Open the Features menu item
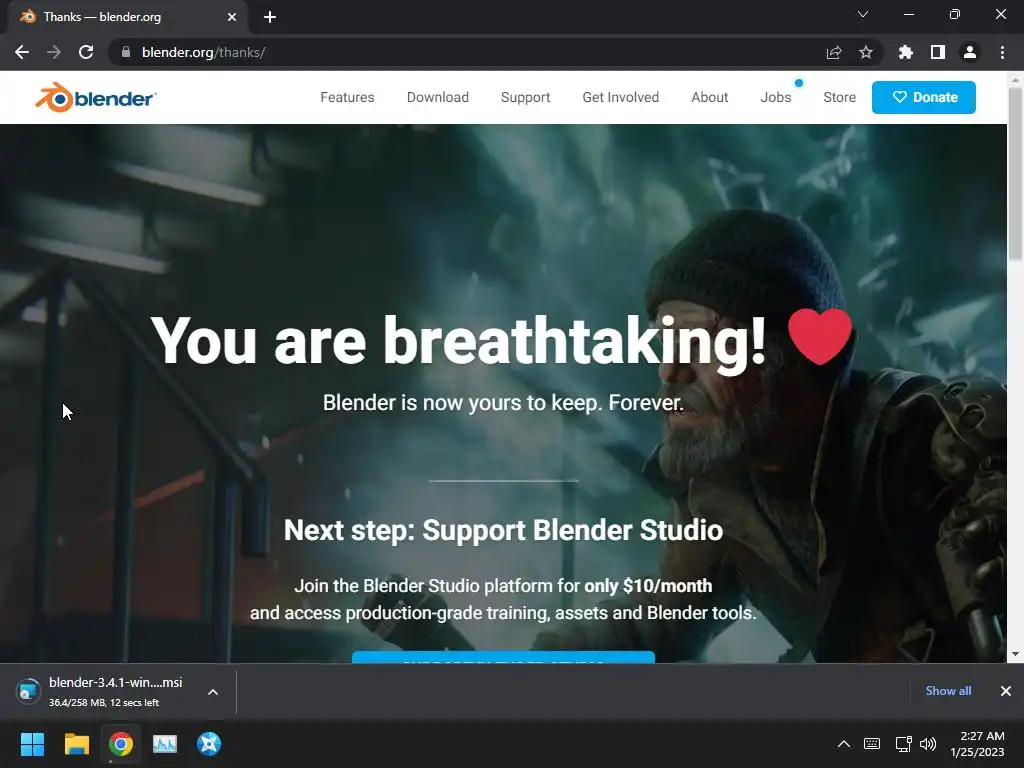Image resolution: width=1024 pixels, height=768 pixels. tap(347, 97)
